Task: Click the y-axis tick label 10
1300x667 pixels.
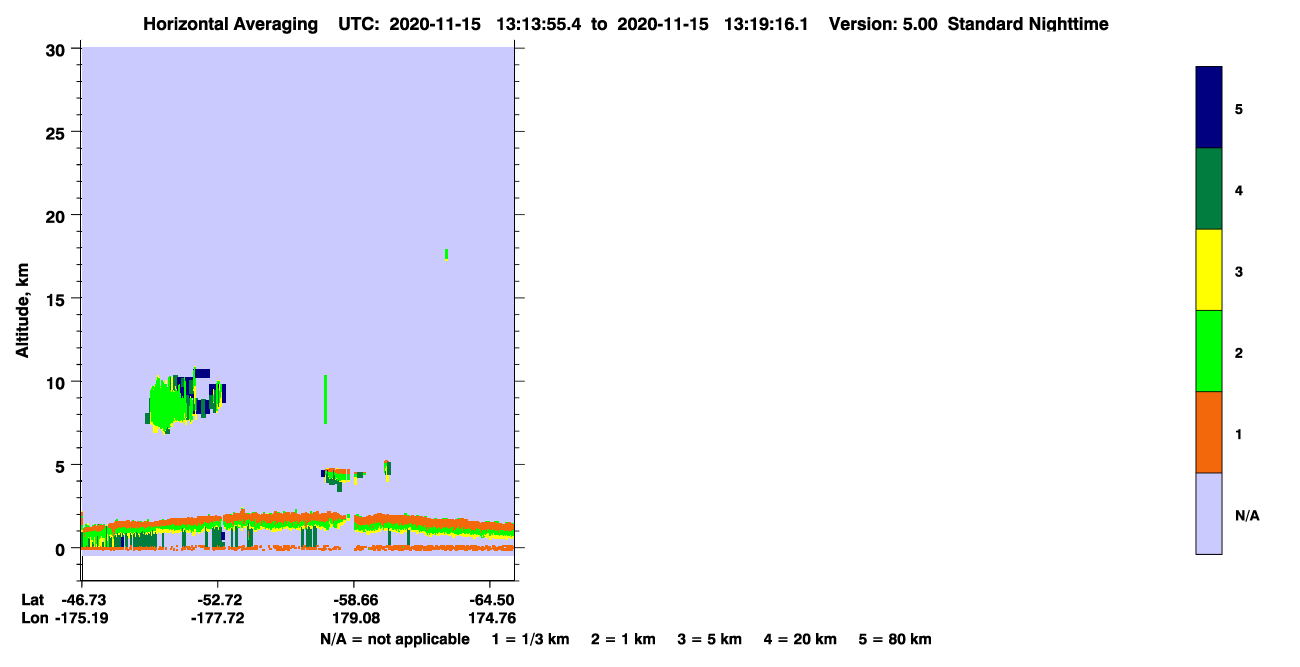Action: click(x=58, y=382)
